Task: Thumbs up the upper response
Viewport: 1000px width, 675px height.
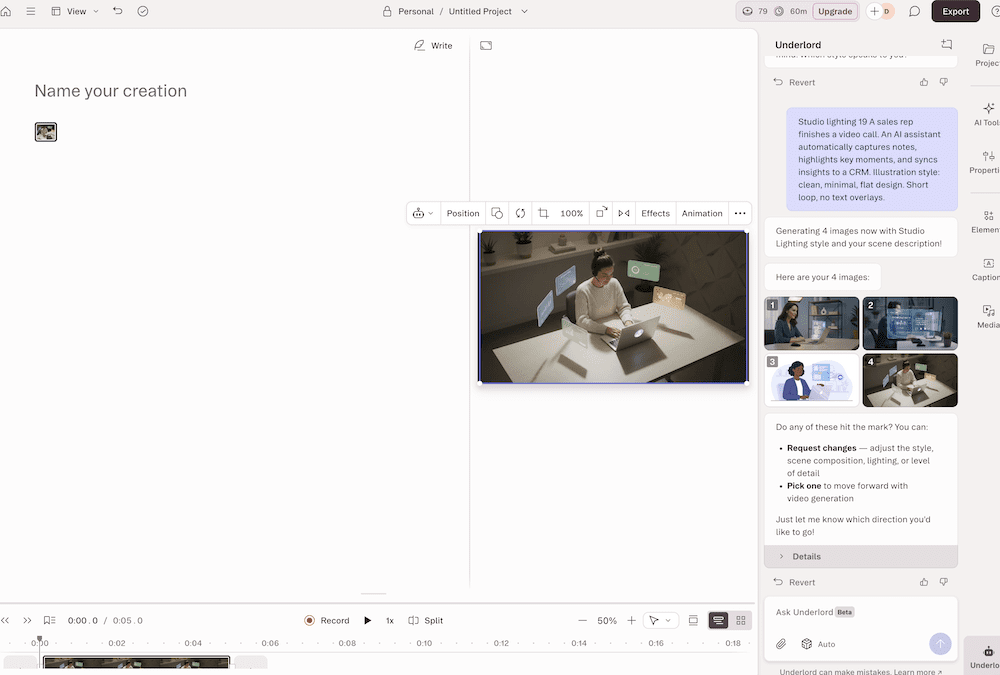Action: click(x=924, y=82)
